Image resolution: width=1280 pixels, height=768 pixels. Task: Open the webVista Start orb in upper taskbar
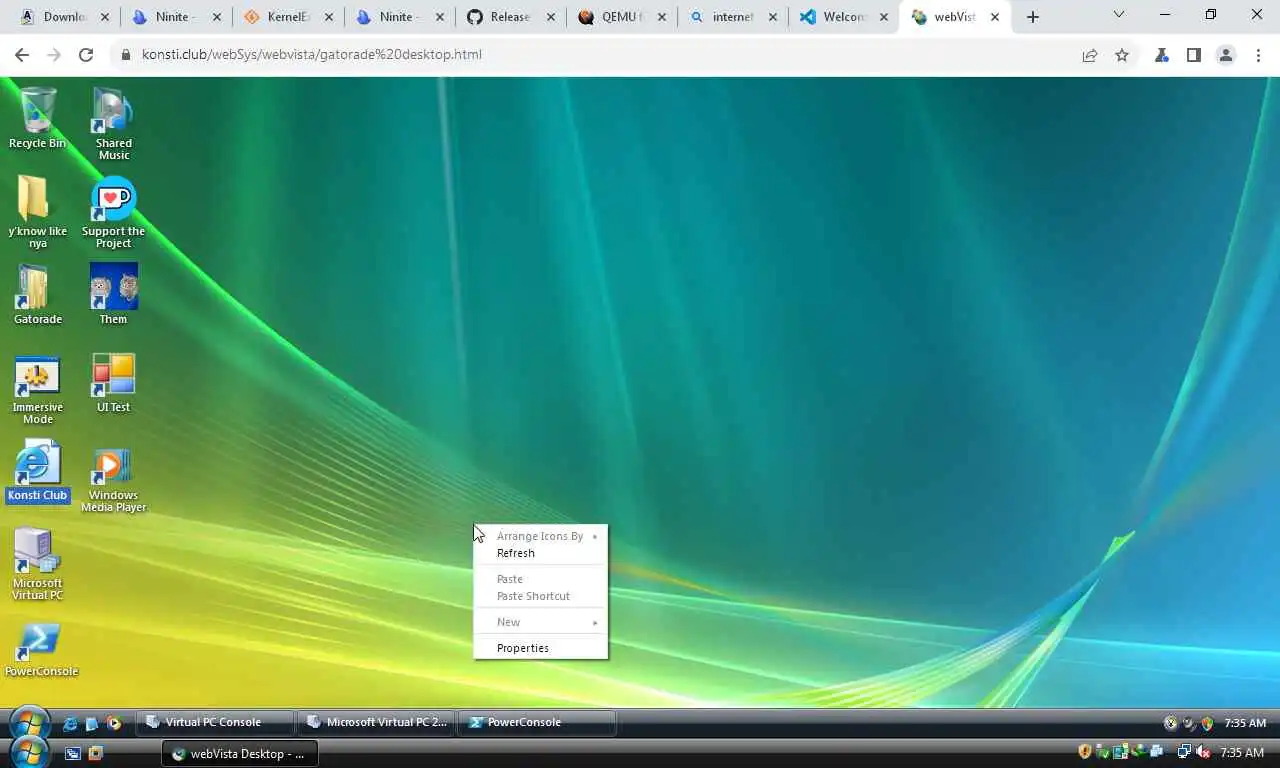[29, 722]
